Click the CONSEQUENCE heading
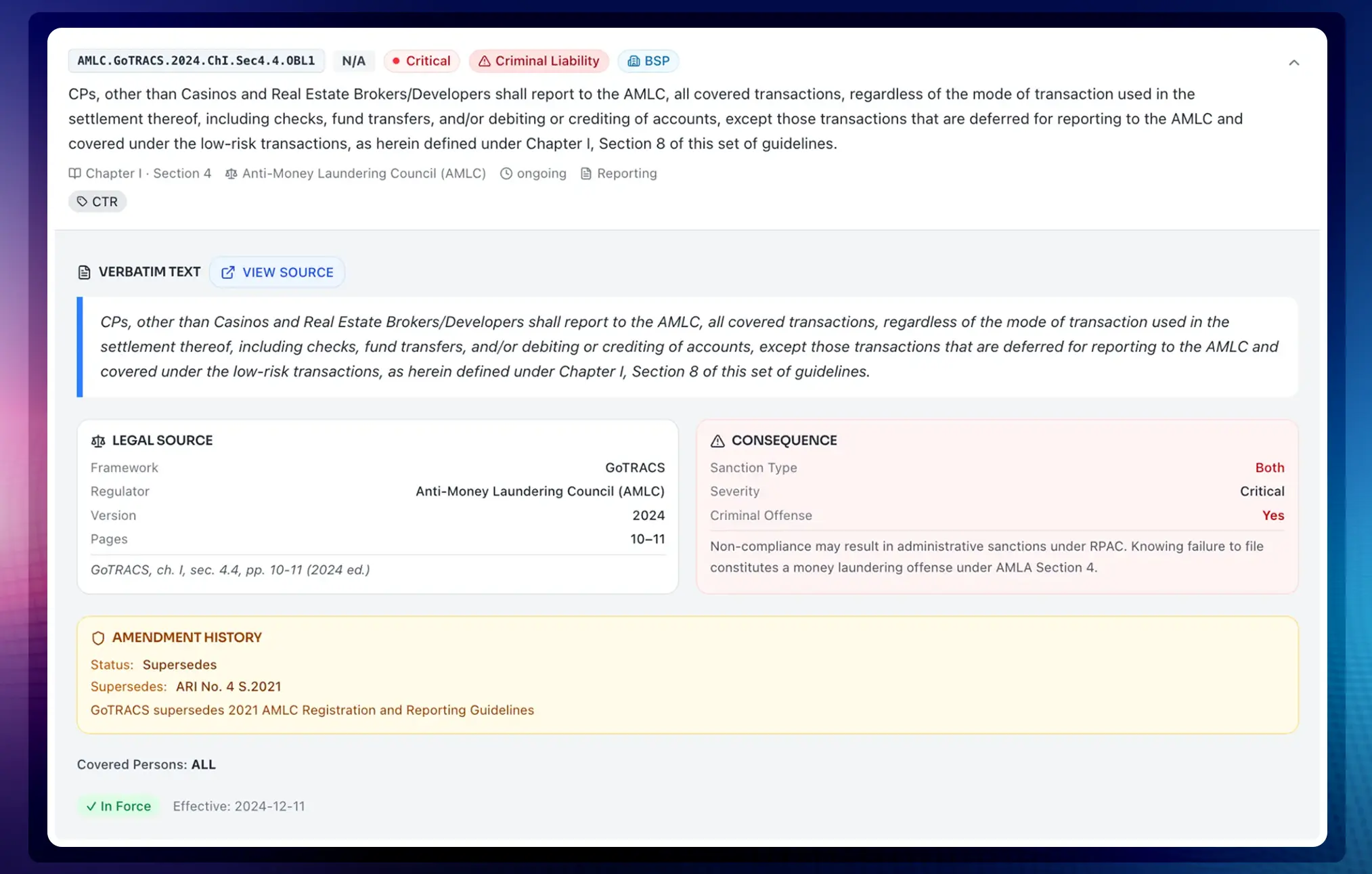Viewport: 1372px width, 874px height. pyautogui.click(x=784, y=440)
